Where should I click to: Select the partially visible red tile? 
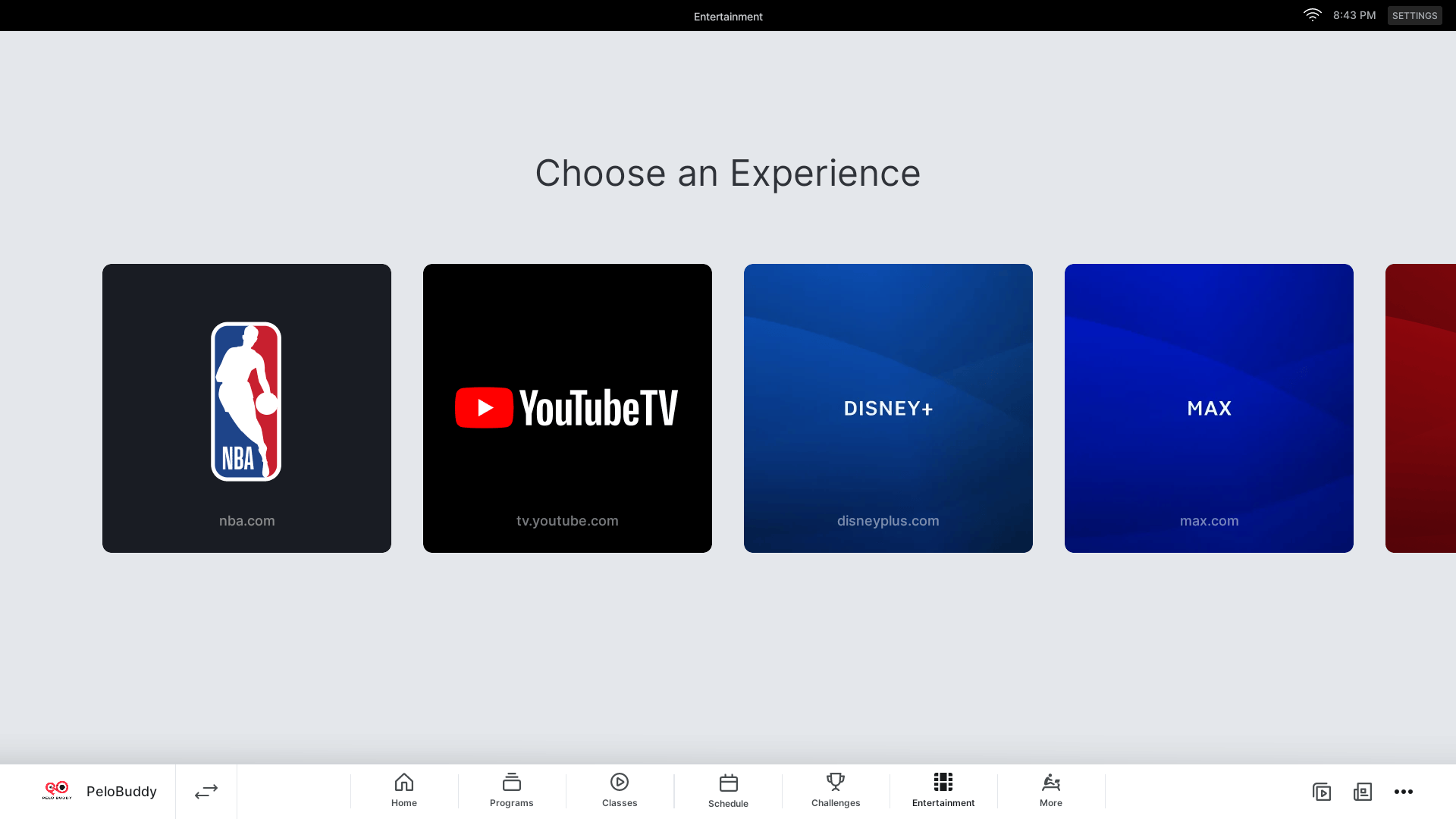click(x=1422, y=408)
